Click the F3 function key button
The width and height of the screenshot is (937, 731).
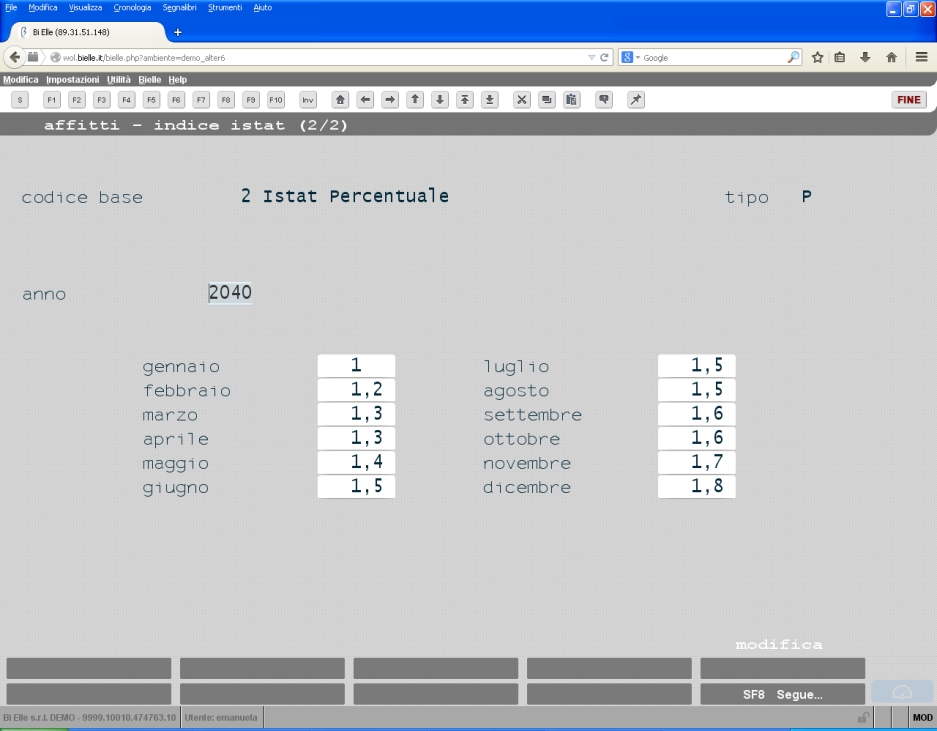(x=102, y=100)
